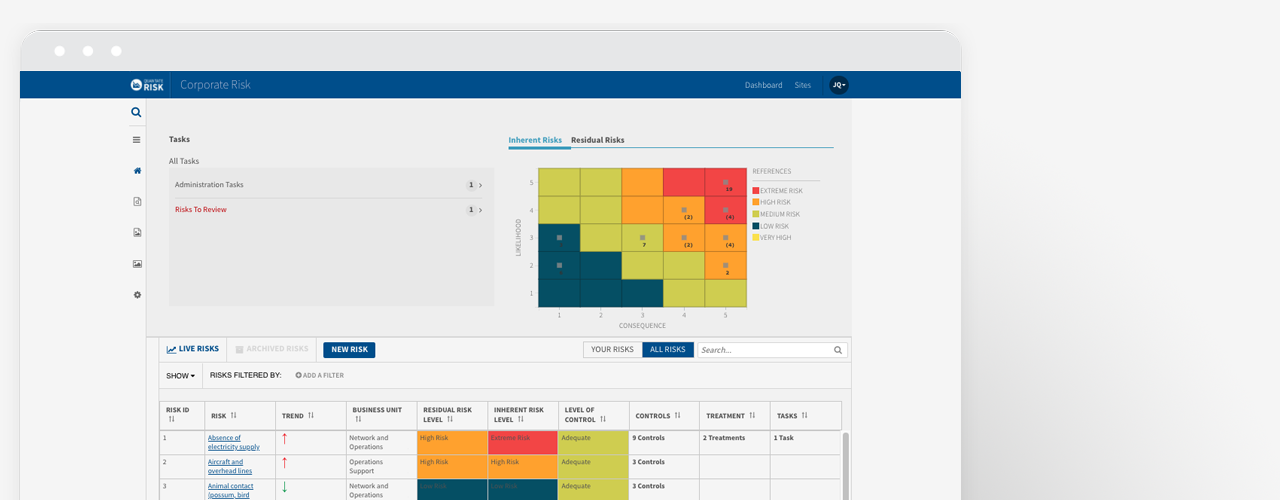
Task: Sort the Treatment column using its arrows
Action: [x=754, y=415]
